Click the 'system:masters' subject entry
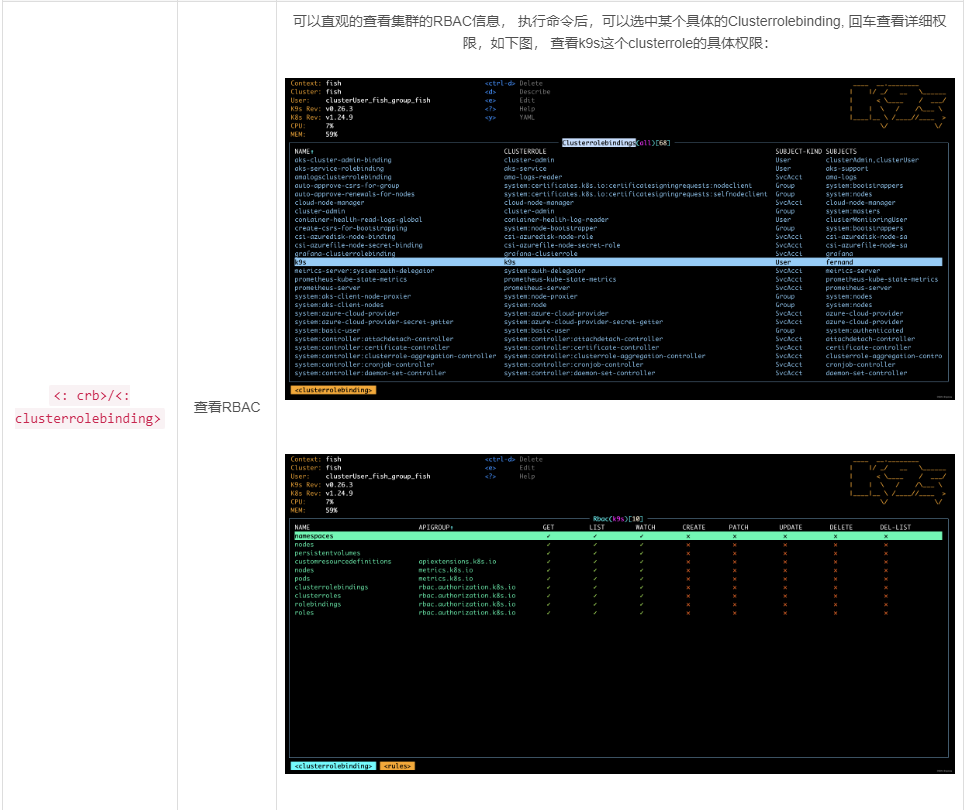The height and width of the screenshot is (810, 967). click(853, 211)
